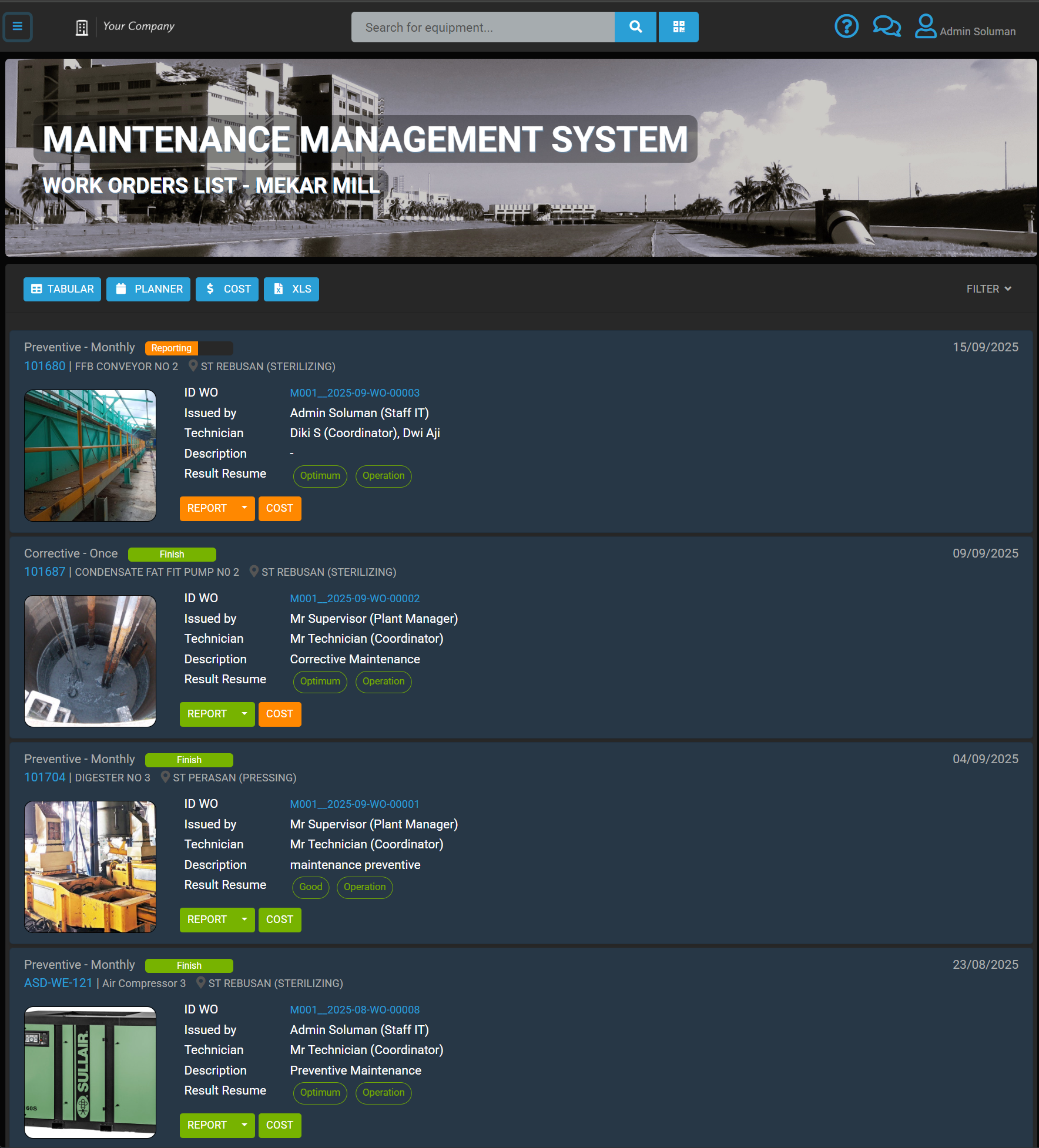
Task: Open the hamburger sidebar menu
Action: pyautogui.click(x=18, y=26)
